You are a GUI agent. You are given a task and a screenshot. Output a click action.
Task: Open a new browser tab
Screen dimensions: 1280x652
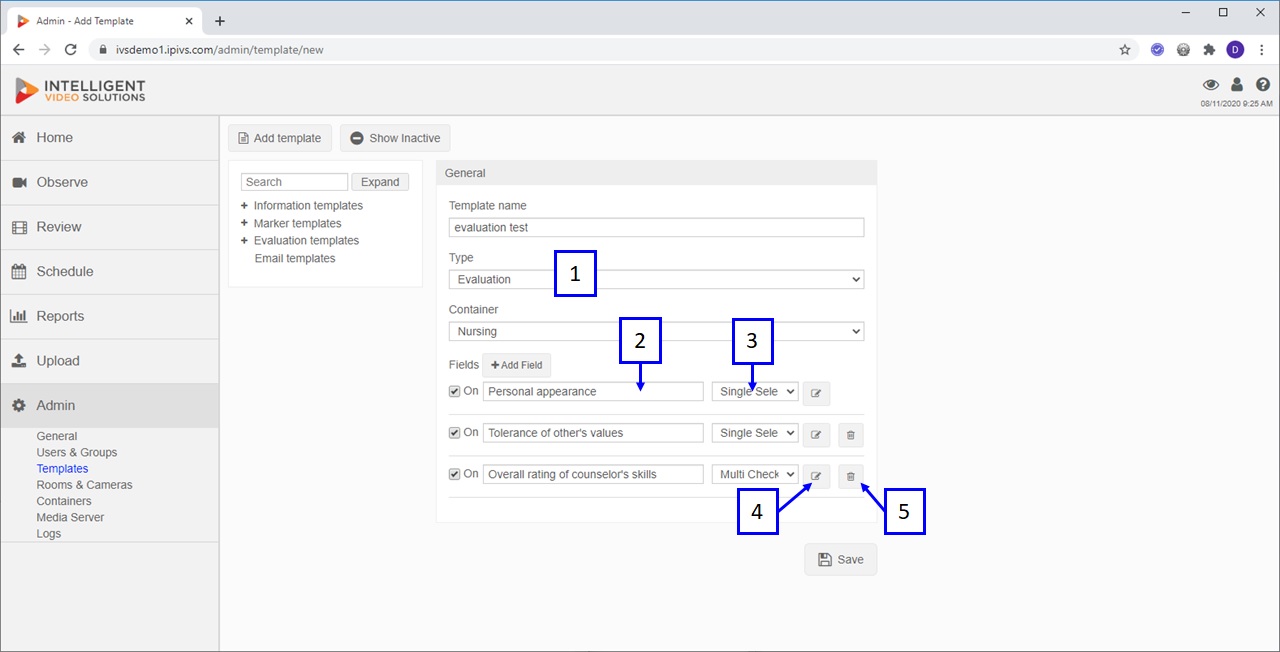220,20
